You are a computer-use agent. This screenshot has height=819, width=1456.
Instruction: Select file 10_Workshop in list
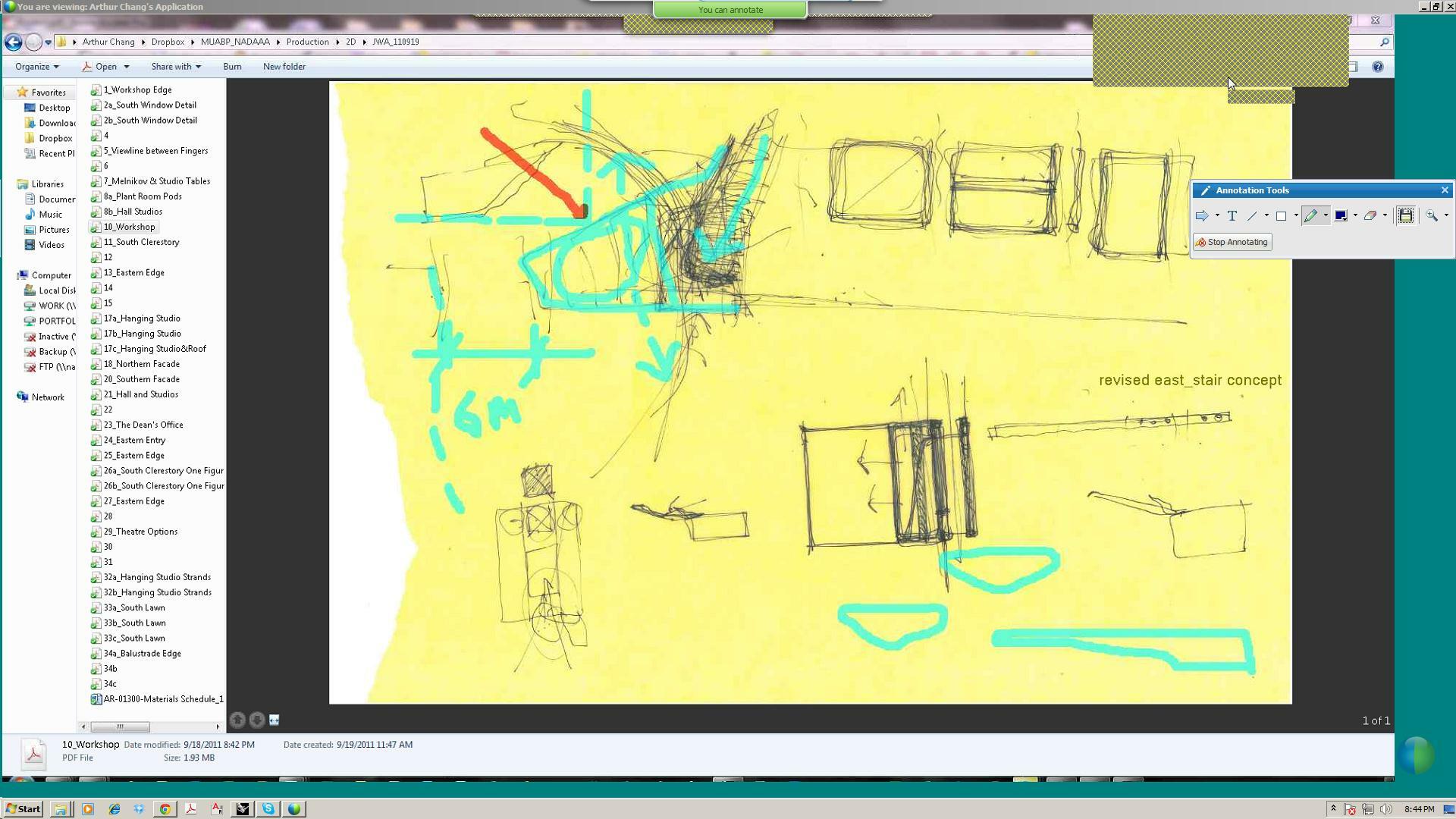(124, 227)
